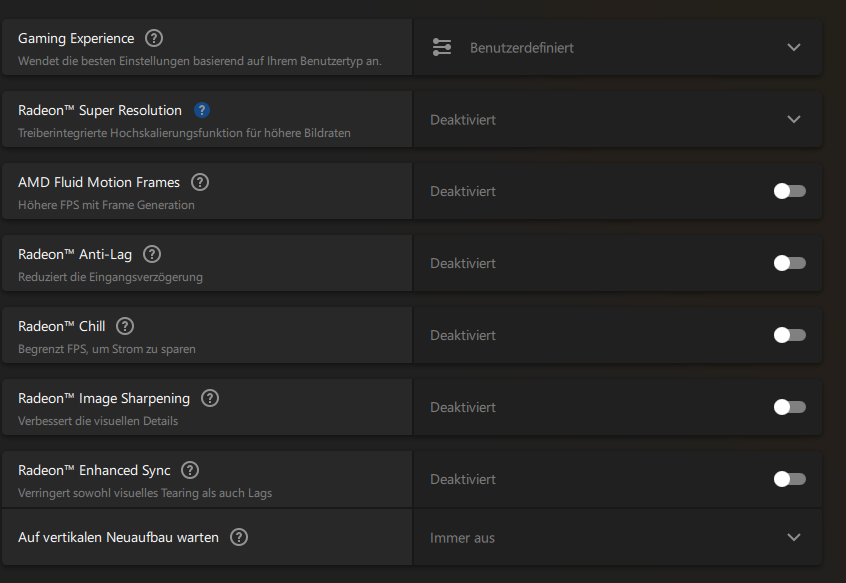846x583 pixels.
Task: Switch on Radeon Enhanced Sync
Action: [x=789, y=479]
